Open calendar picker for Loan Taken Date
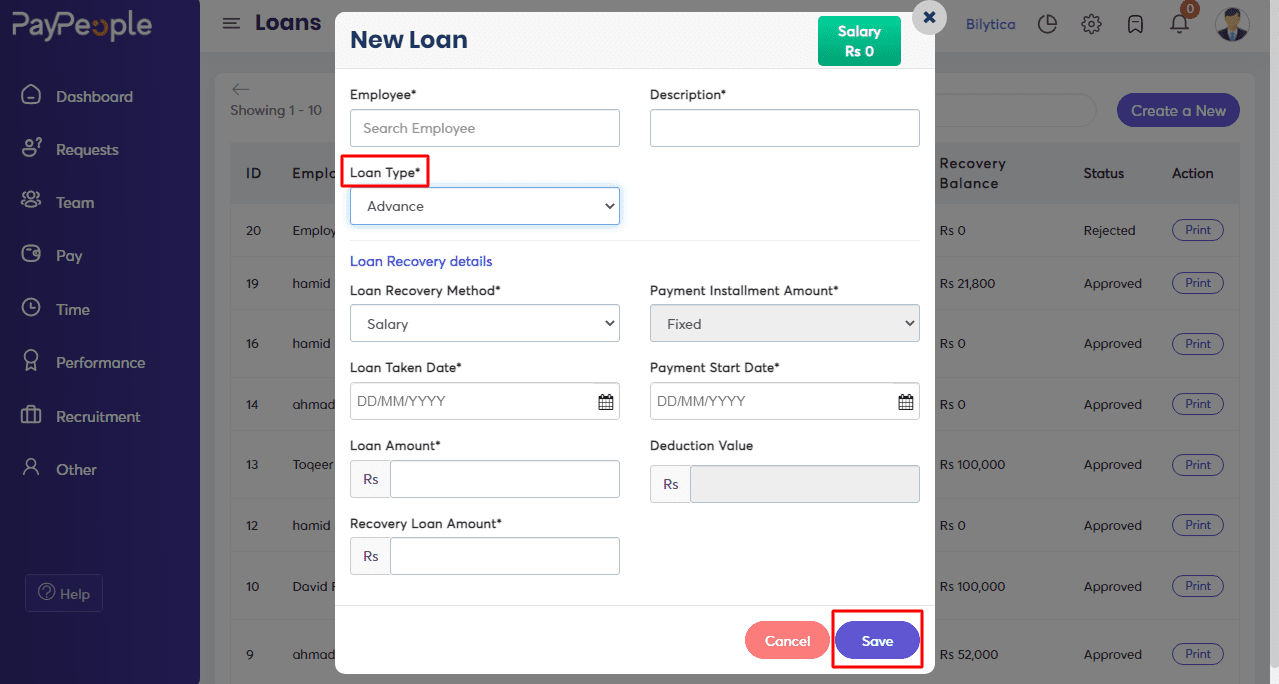Screen dimensions: 1279x684 point(605,402)
